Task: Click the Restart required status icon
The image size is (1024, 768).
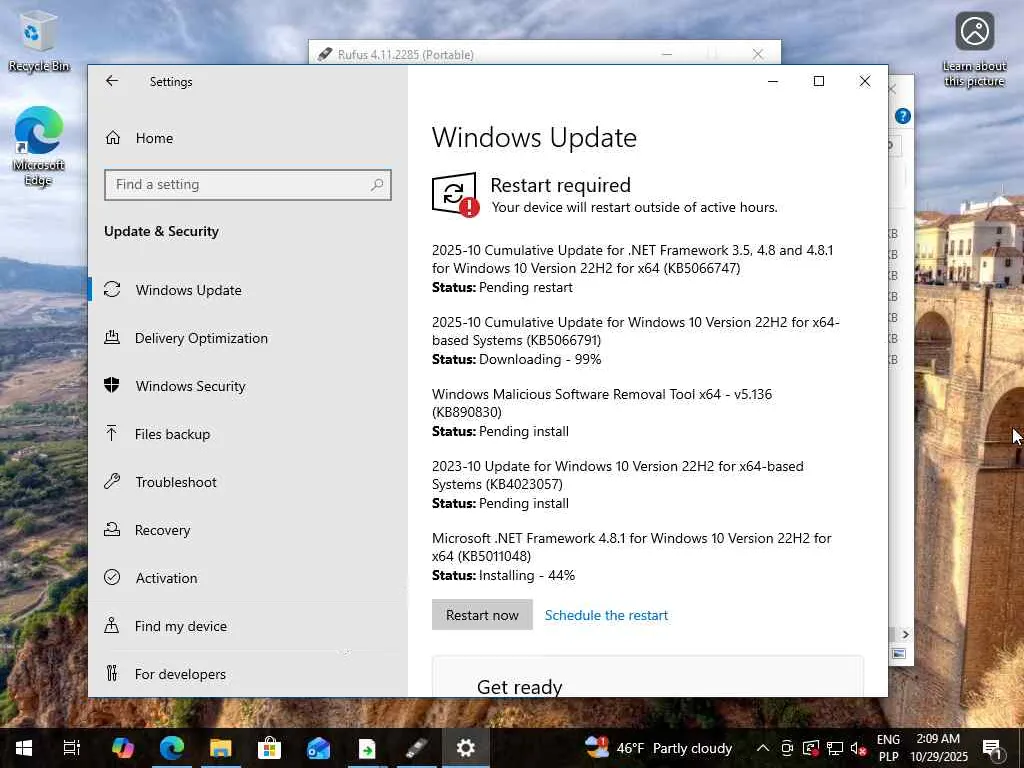Action: 455,194
